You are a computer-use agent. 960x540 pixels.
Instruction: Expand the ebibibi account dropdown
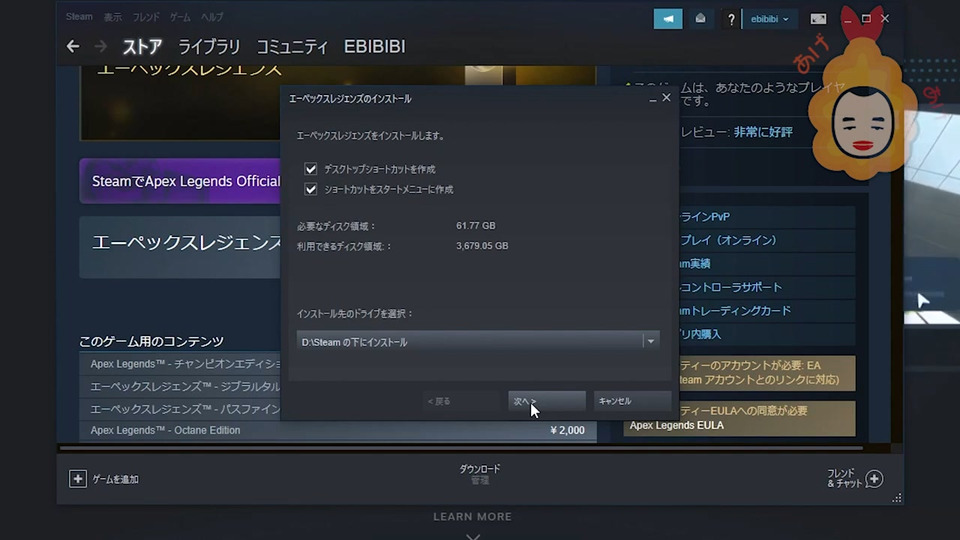coord(769,19)
